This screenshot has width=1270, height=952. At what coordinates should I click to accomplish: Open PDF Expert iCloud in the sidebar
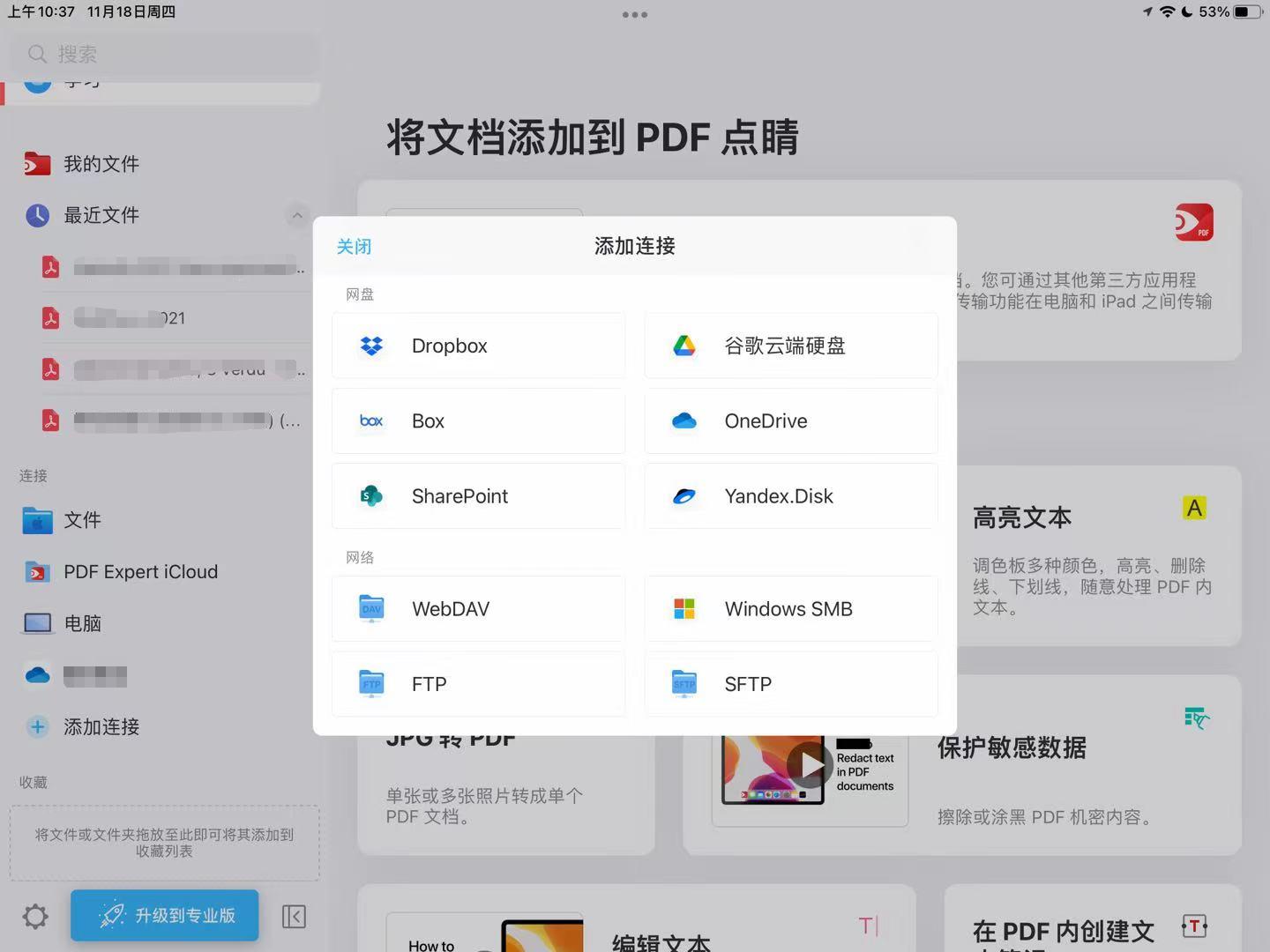141,571
